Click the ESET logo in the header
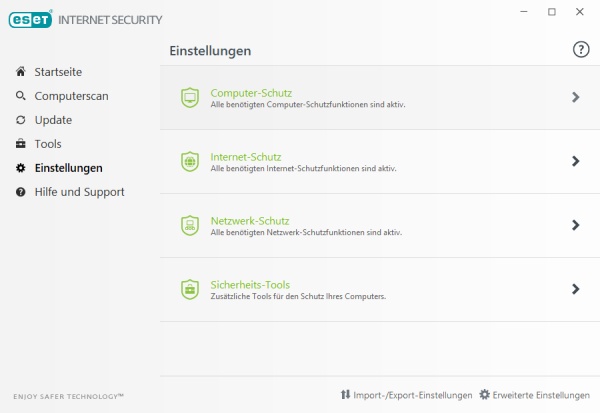 (30, 19)
